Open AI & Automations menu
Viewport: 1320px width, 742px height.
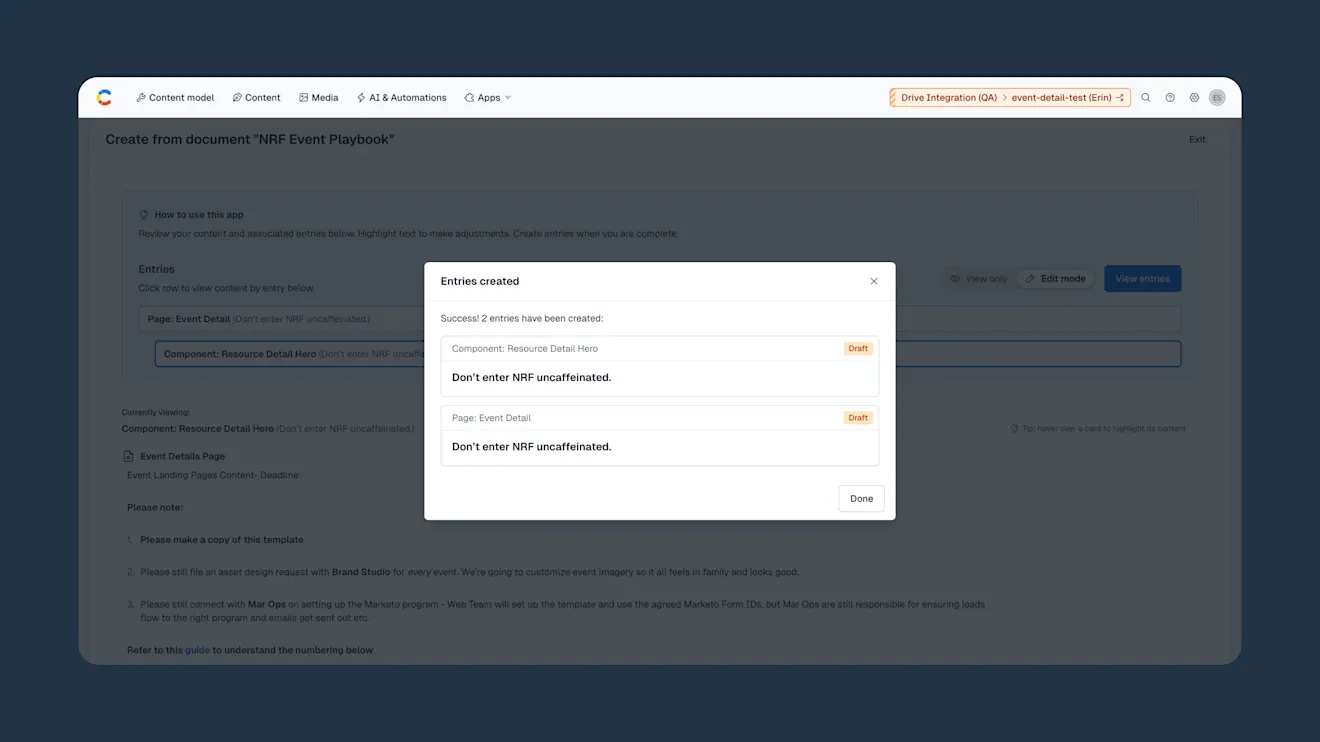click(401, 98)
